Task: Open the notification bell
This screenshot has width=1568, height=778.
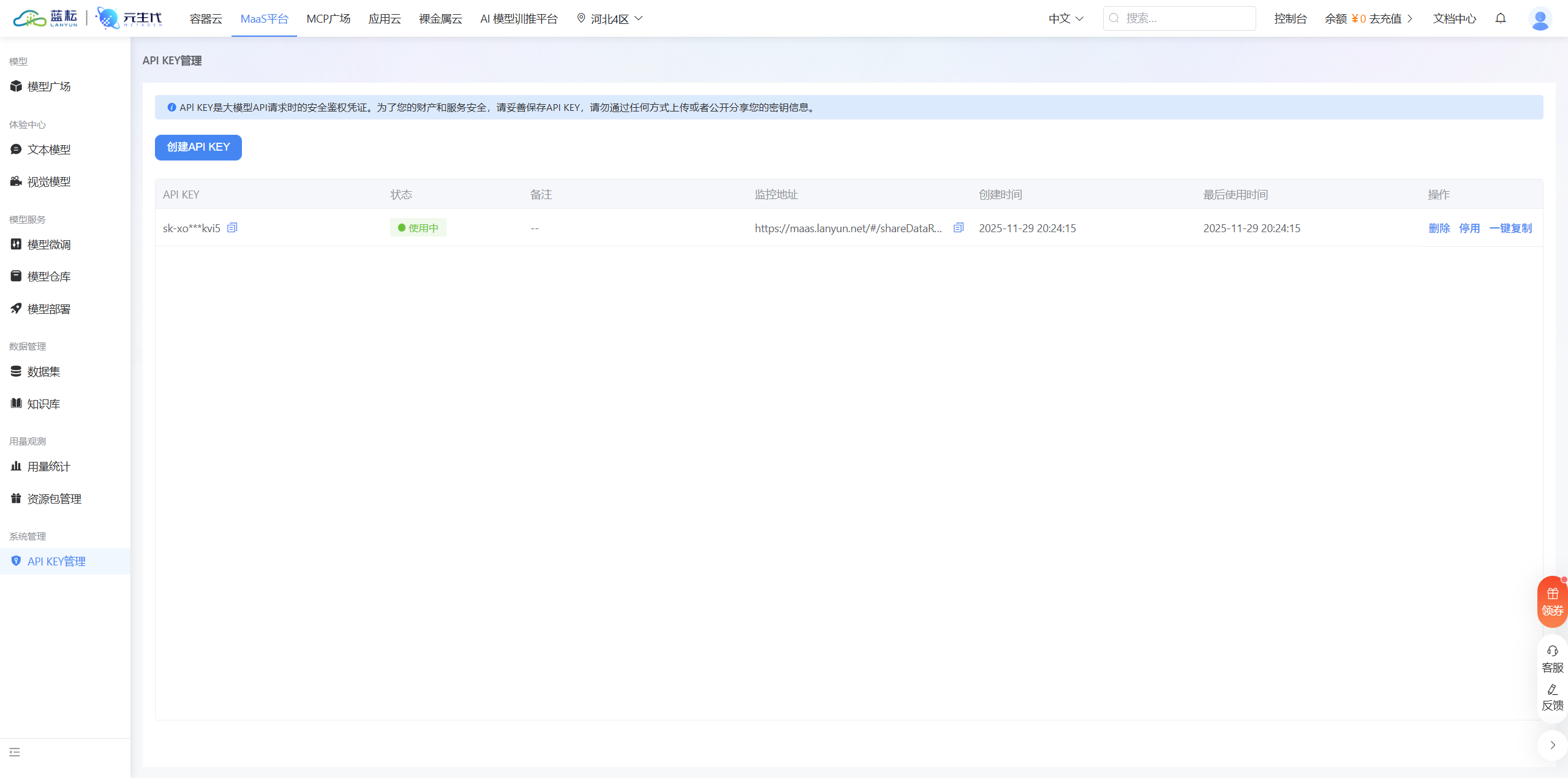Action: click(x=1501, y=18)
